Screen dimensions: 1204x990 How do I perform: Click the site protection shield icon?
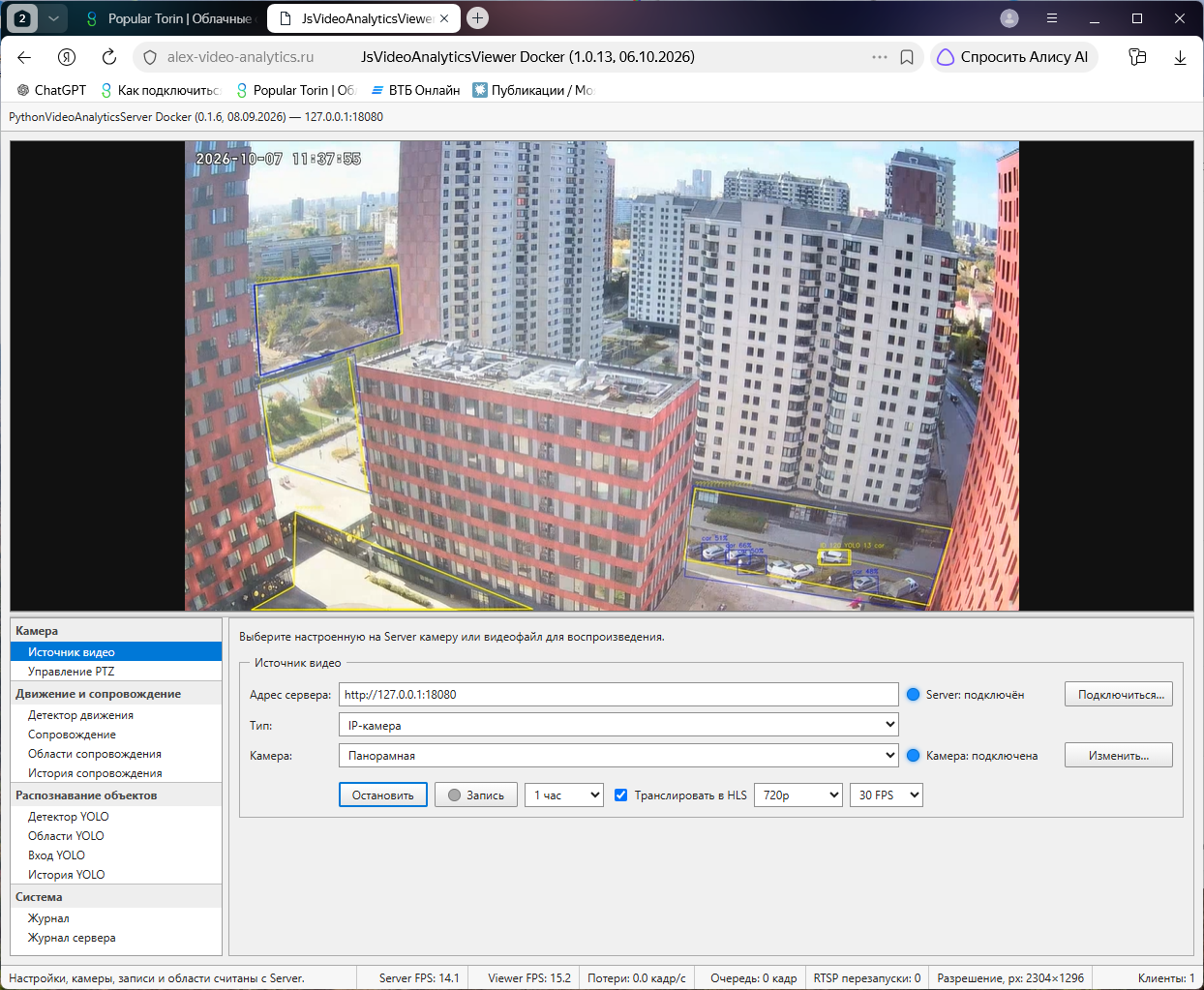(x=150, y=57)
